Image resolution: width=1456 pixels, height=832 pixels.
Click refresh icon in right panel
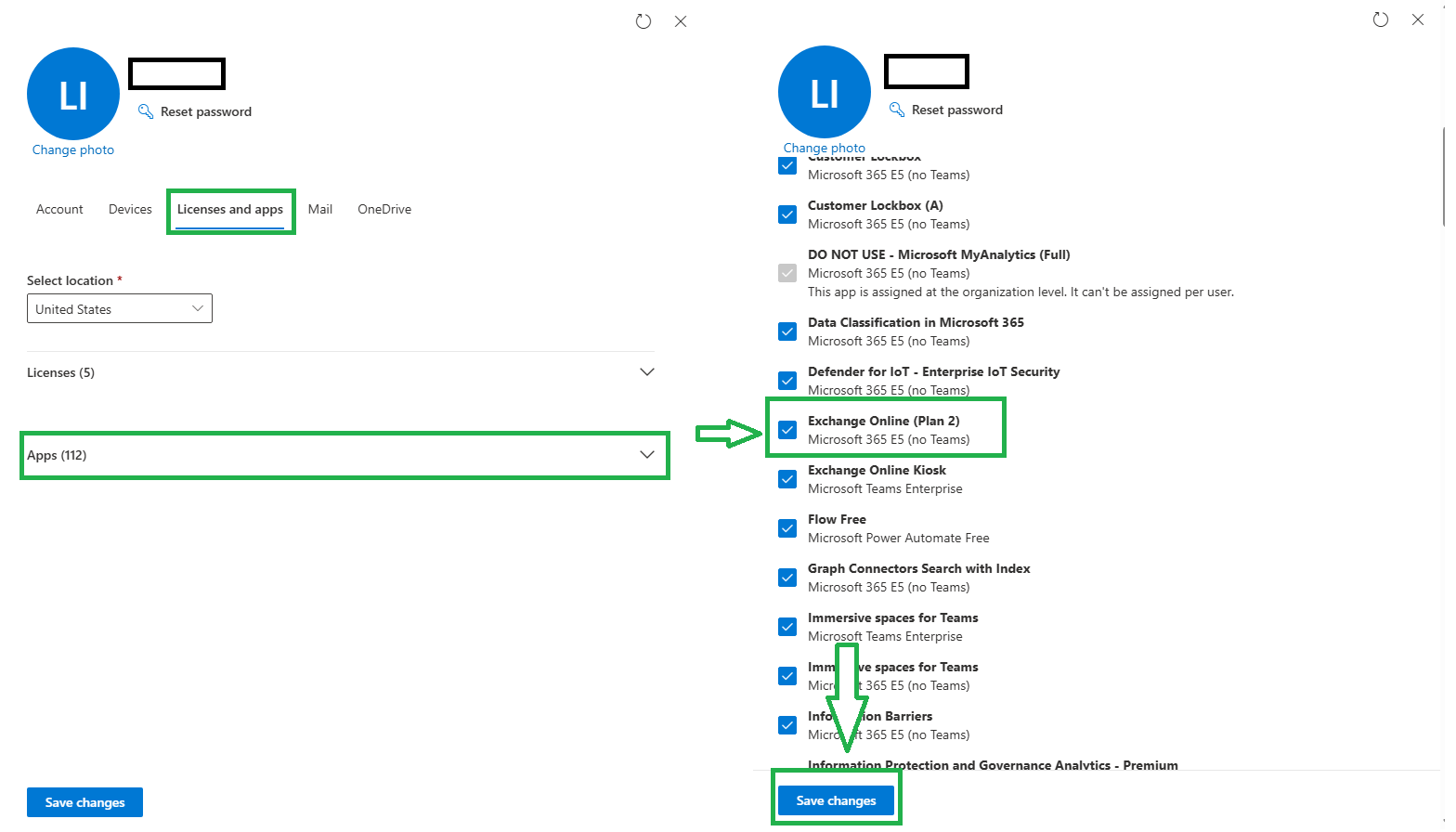click(1381, 19)
